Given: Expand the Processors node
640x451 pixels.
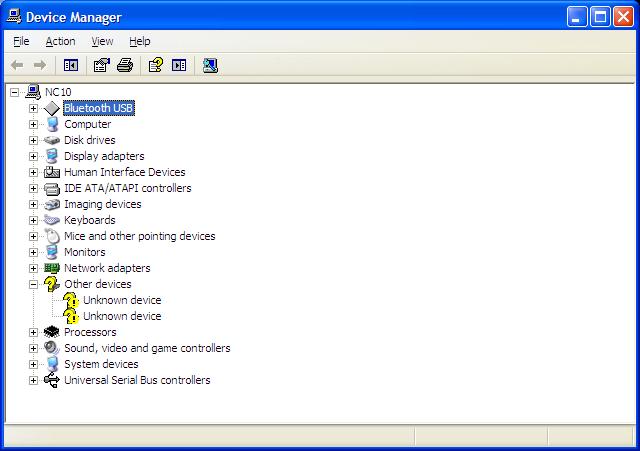Looking at the screenshot, I should point(33,332).
